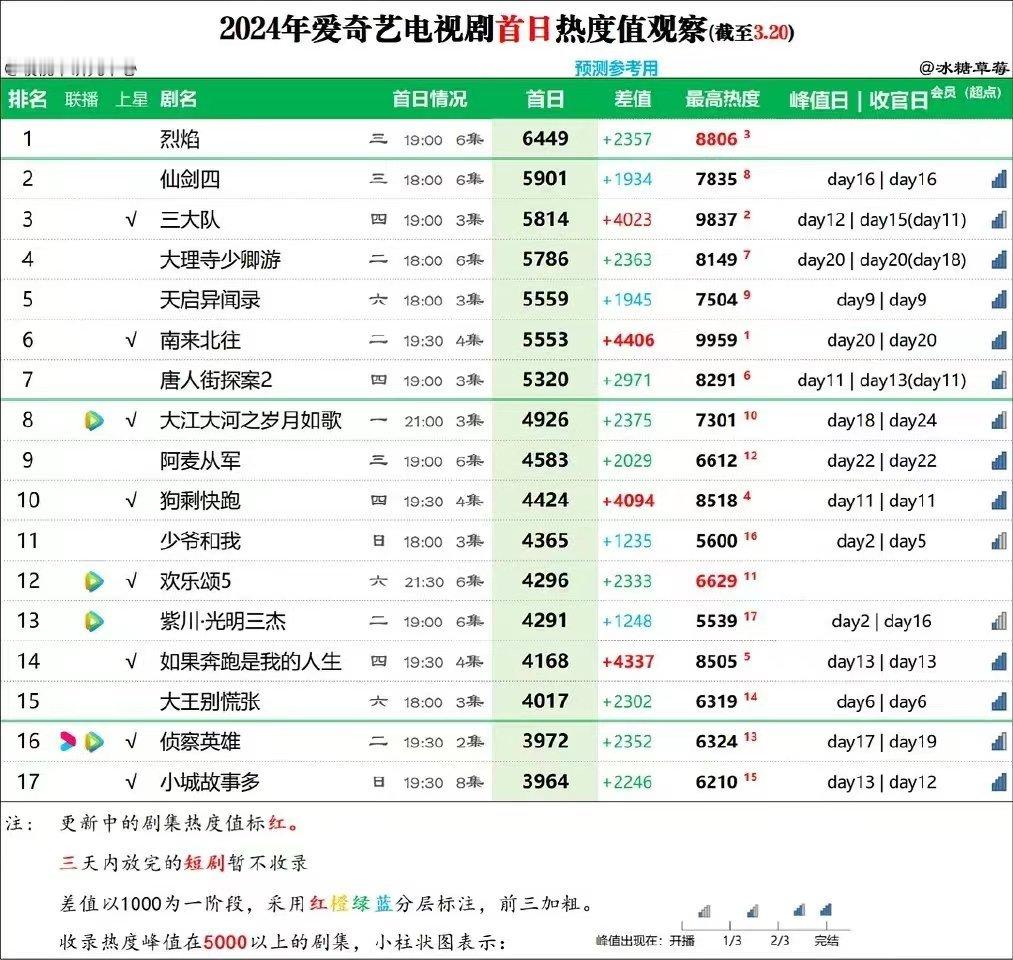Click the difference value +4337
This screenshot has height=960, width=1013.
pyautogui.click(x=628, y=662)
